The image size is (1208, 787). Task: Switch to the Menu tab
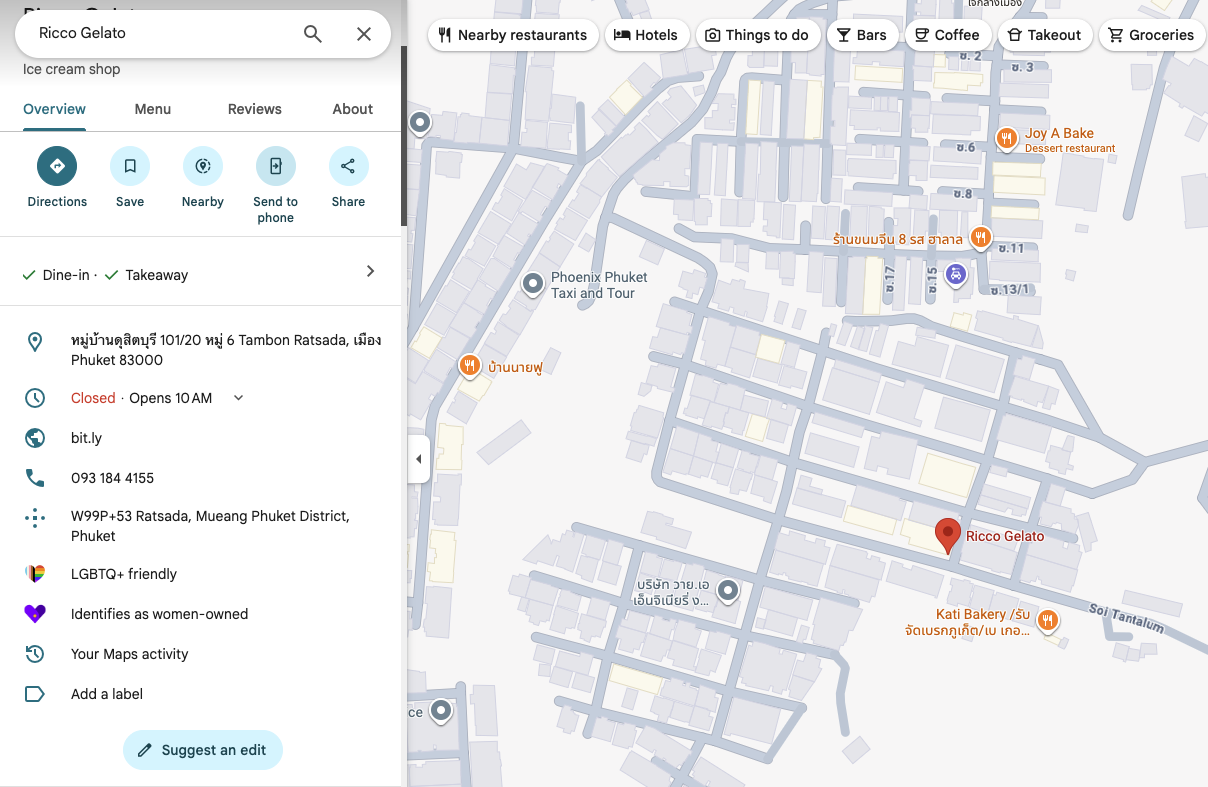(x=153, y=109)
